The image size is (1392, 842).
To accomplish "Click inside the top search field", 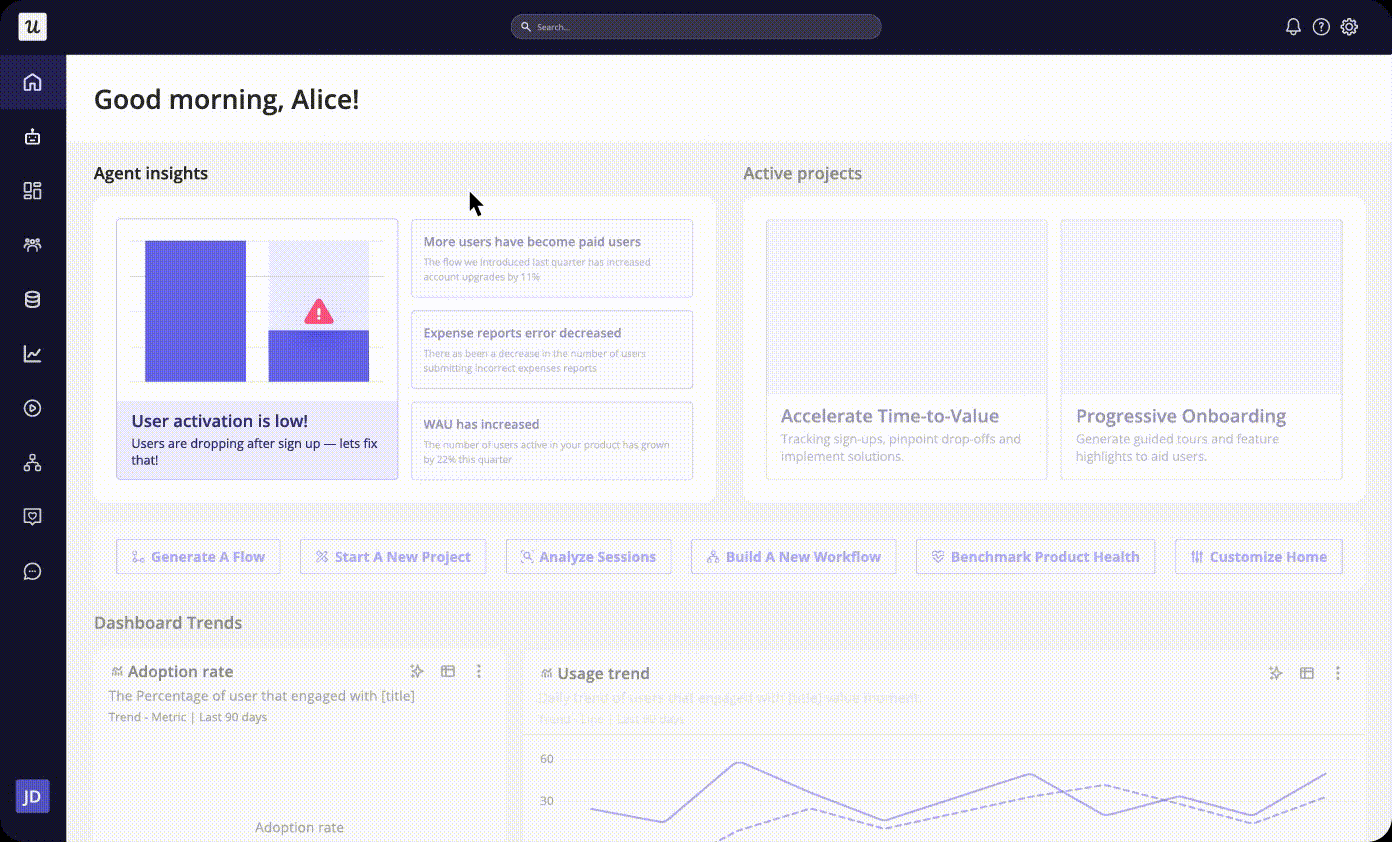I will coord(695,27).
